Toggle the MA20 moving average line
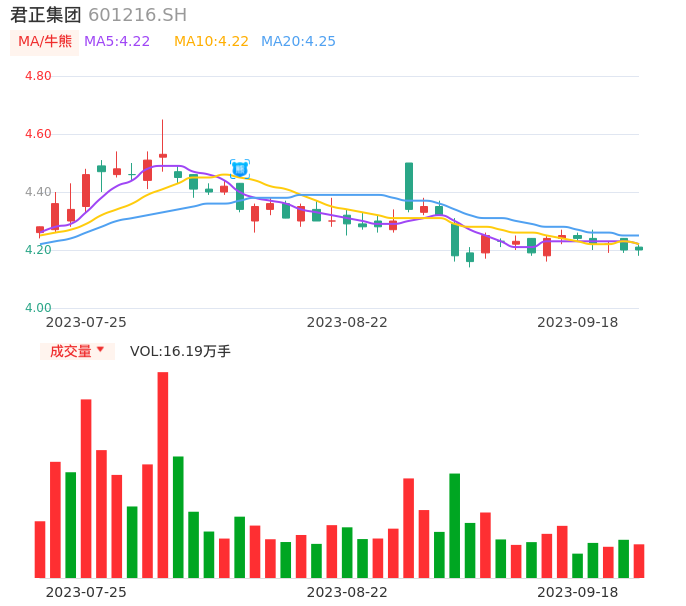The height and width of the screenshot is (606, 686). click(x=298, y=42)
